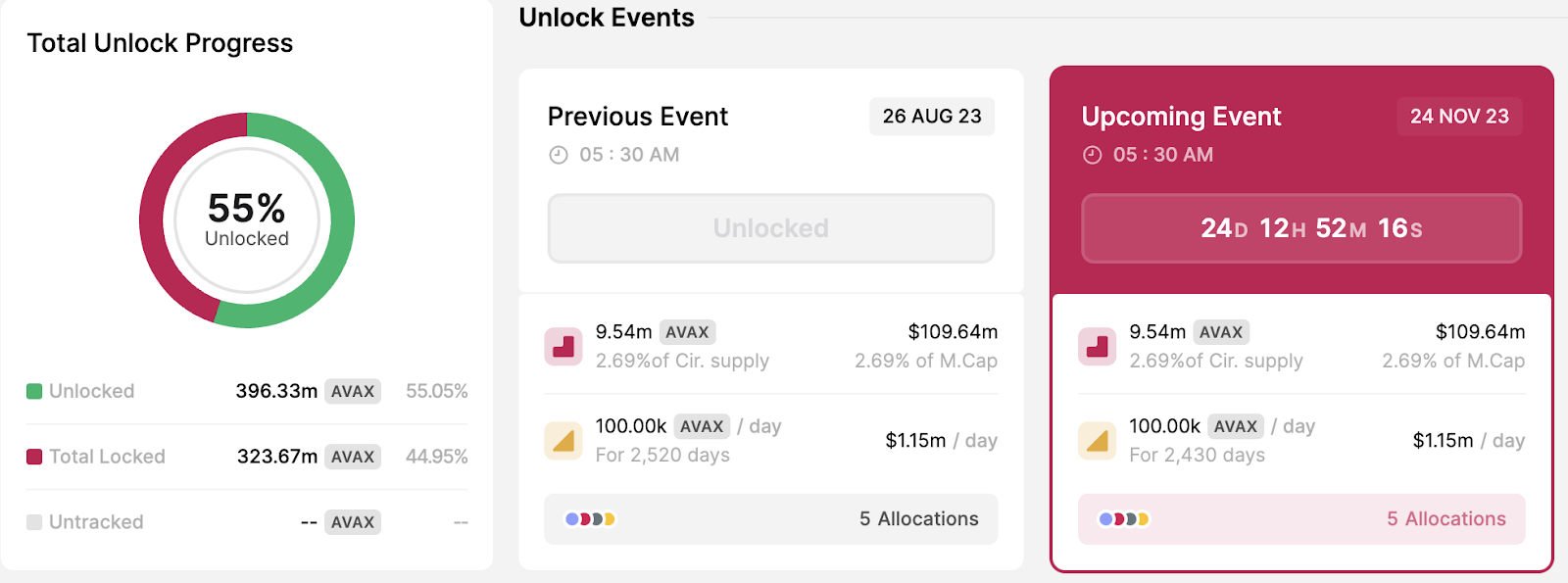Toggle the red Total Locked legend square
The image size is (1568, 583).
coord(34,457)
